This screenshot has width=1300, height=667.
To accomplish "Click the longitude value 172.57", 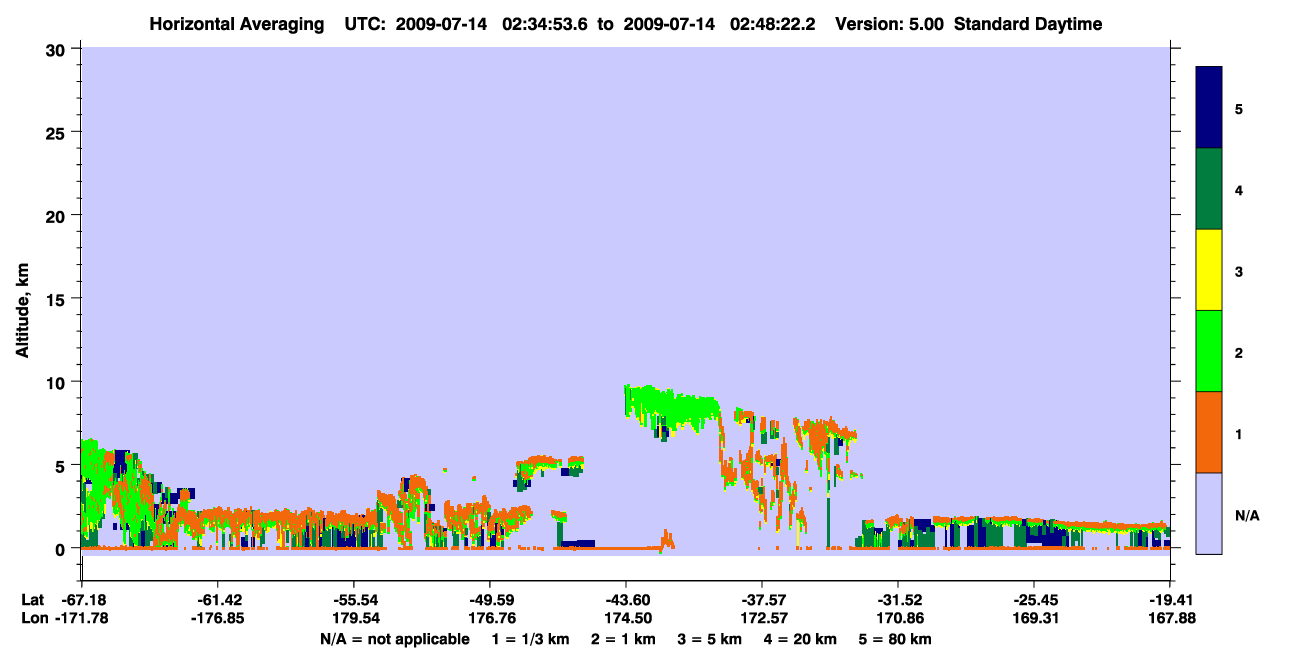I will [762, 618].
